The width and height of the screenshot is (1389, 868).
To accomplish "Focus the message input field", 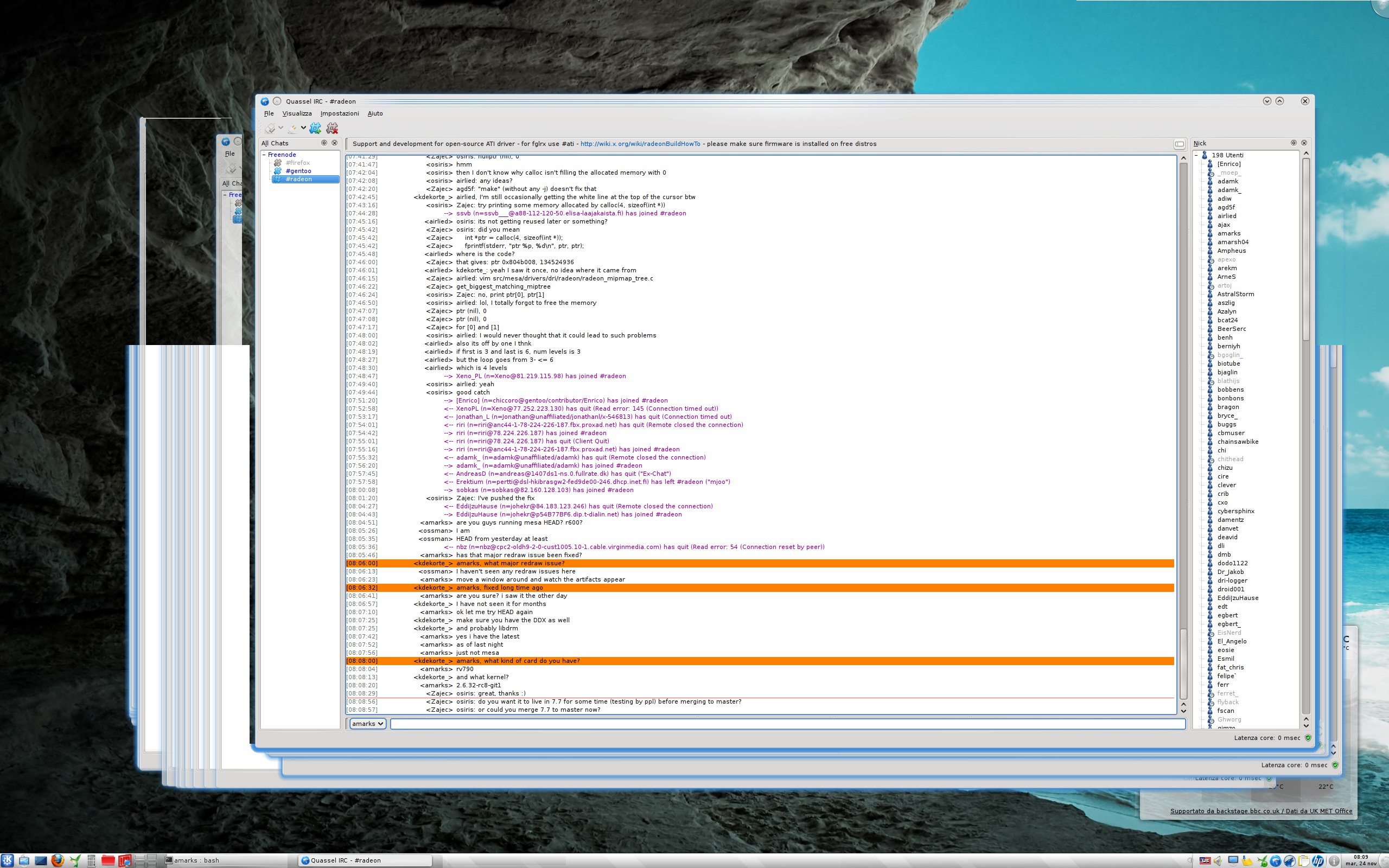I will click(x=786, y=724).
